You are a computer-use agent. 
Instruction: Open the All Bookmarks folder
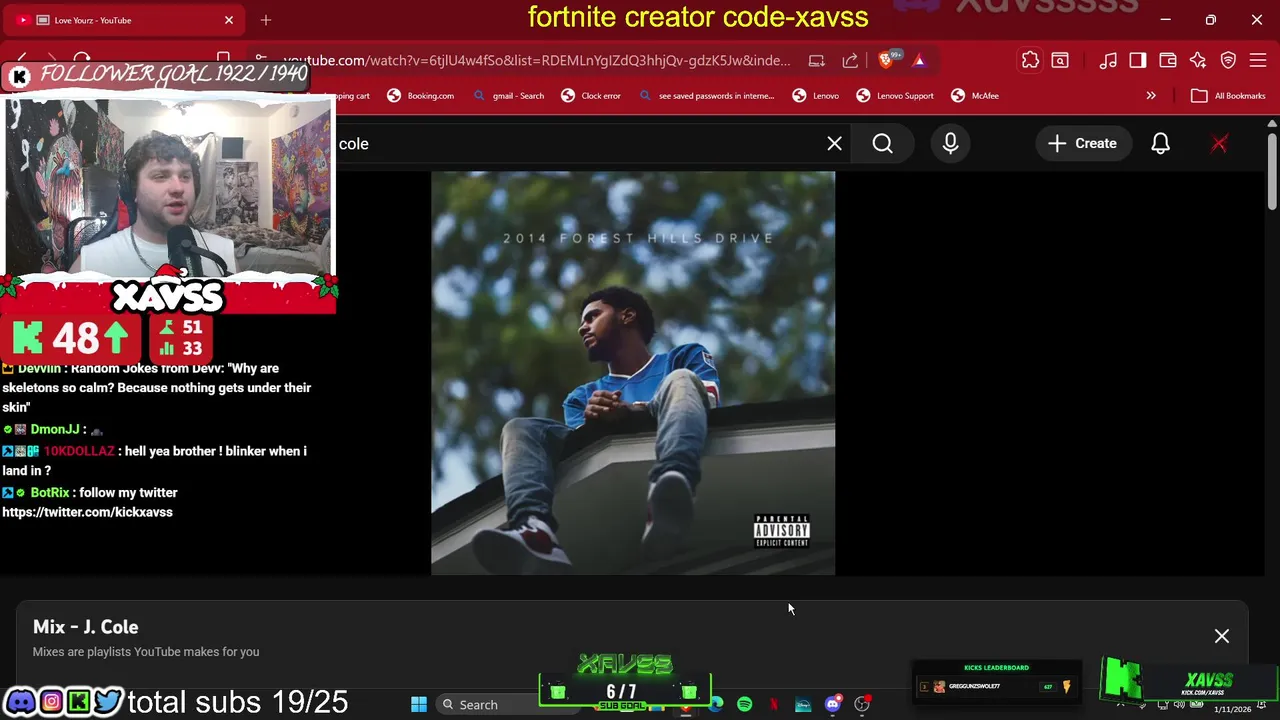(x=1228, y=96)
